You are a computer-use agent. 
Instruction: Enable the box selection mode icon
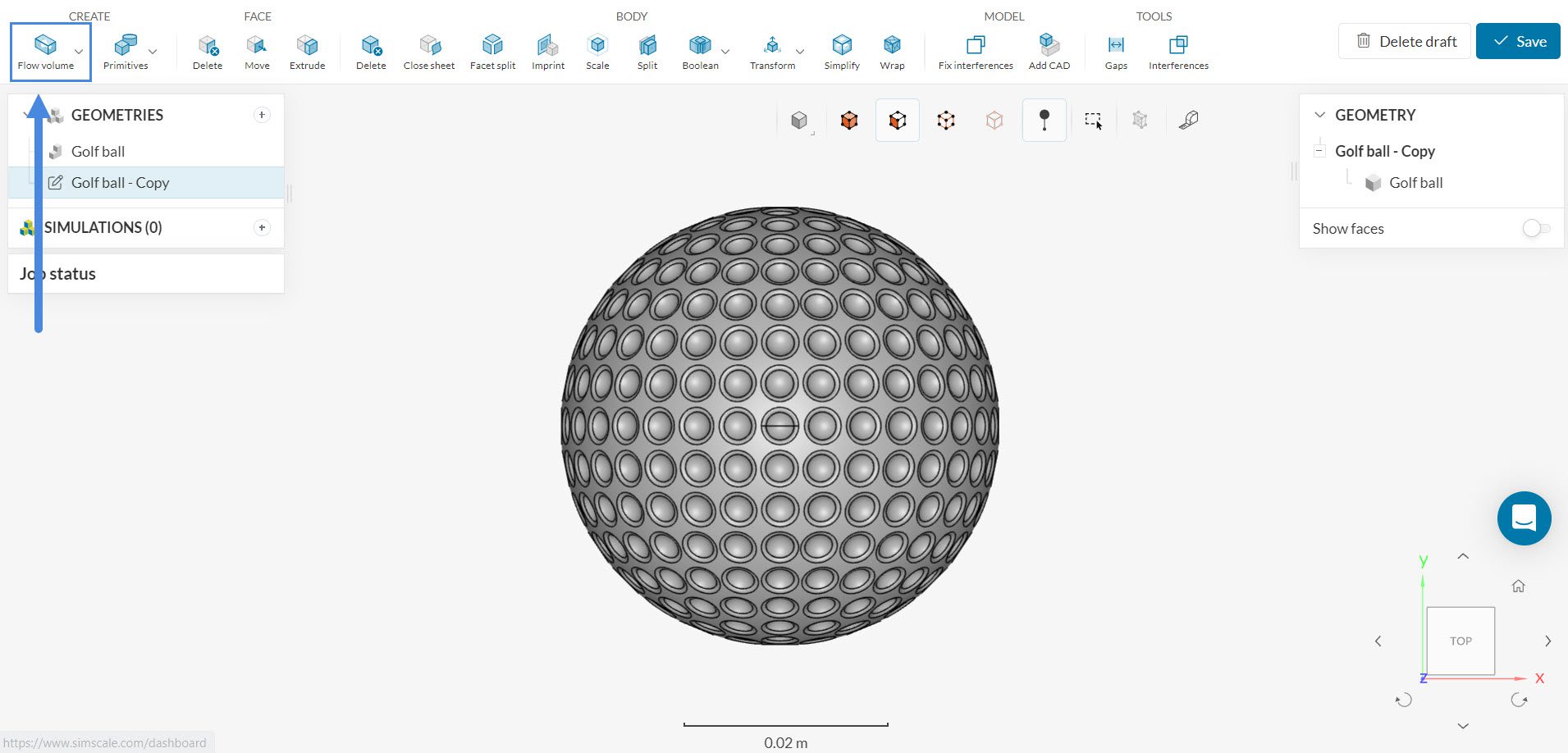[1093, 121]
